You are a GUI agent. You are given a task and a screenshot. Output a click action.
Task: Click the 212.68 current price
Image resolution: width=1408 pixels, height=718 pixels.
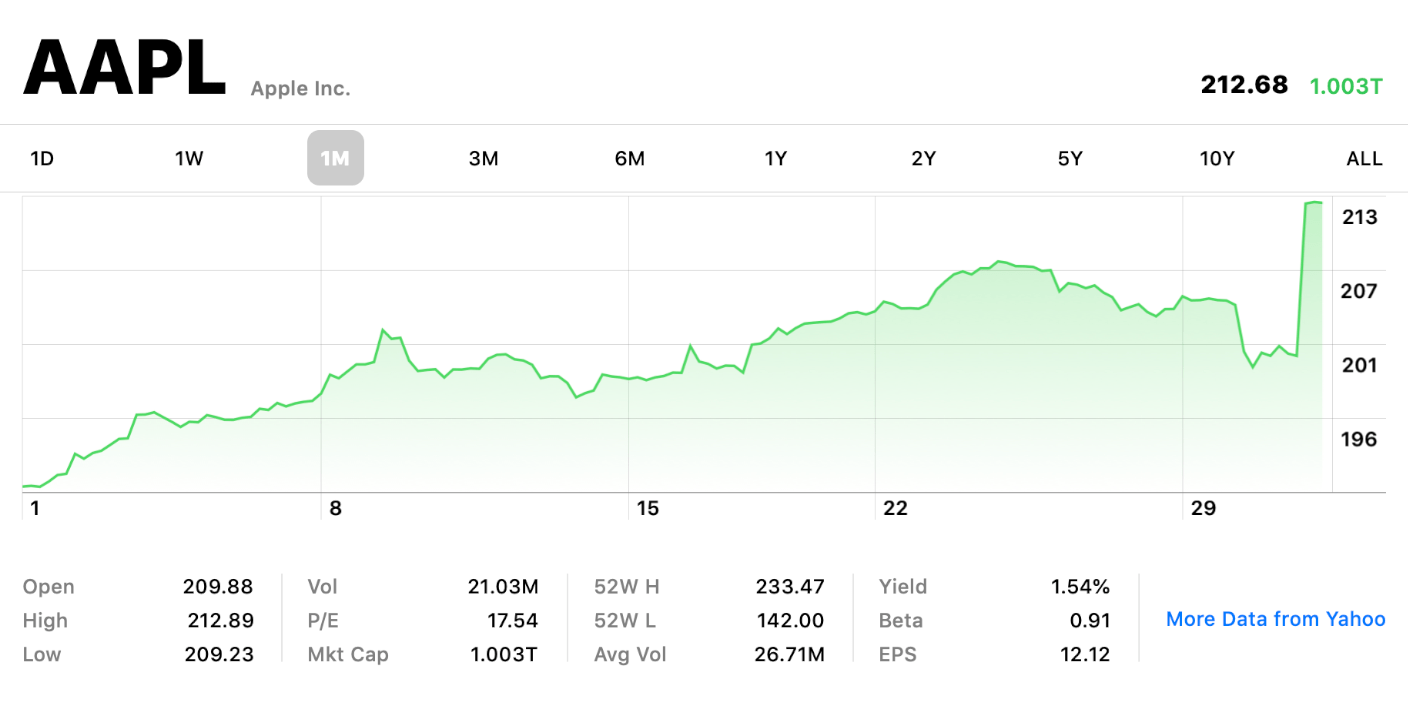pyautogui.click(x=1244, y=85)
